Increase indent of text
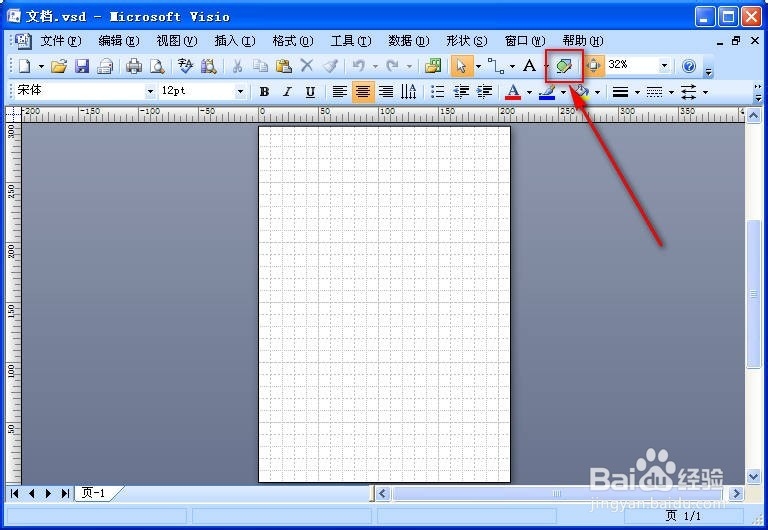The width and height of the screenshot is (768, 530). (x=484, y=92)
